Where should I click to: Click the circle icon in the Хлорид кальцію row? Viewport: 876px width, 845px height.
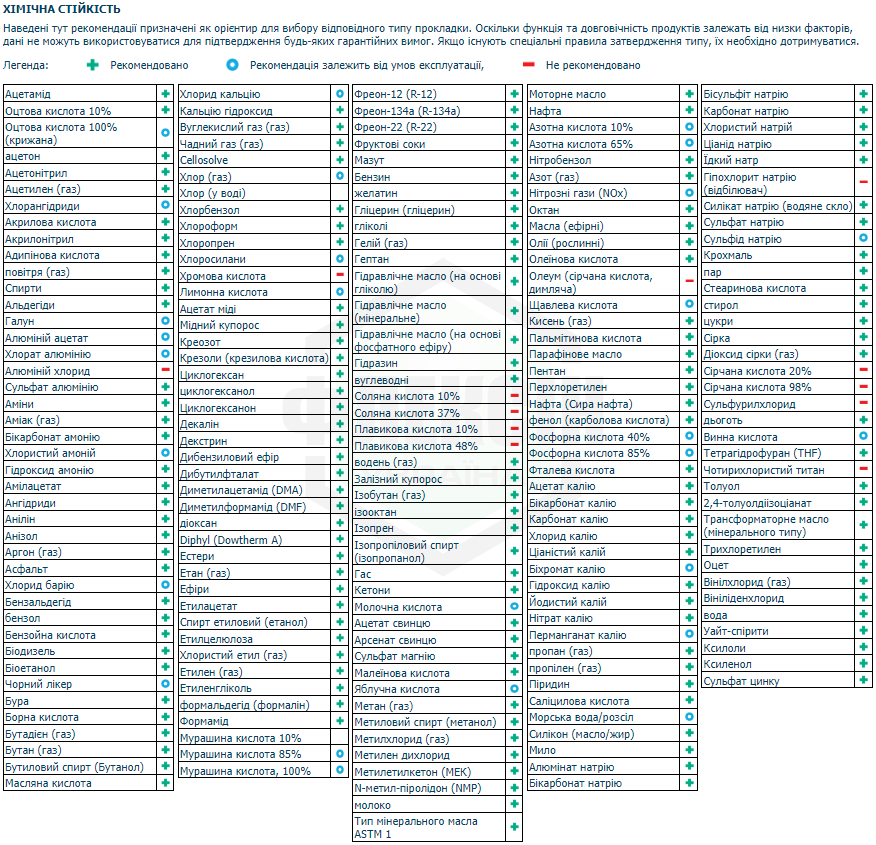click(340, 94)
